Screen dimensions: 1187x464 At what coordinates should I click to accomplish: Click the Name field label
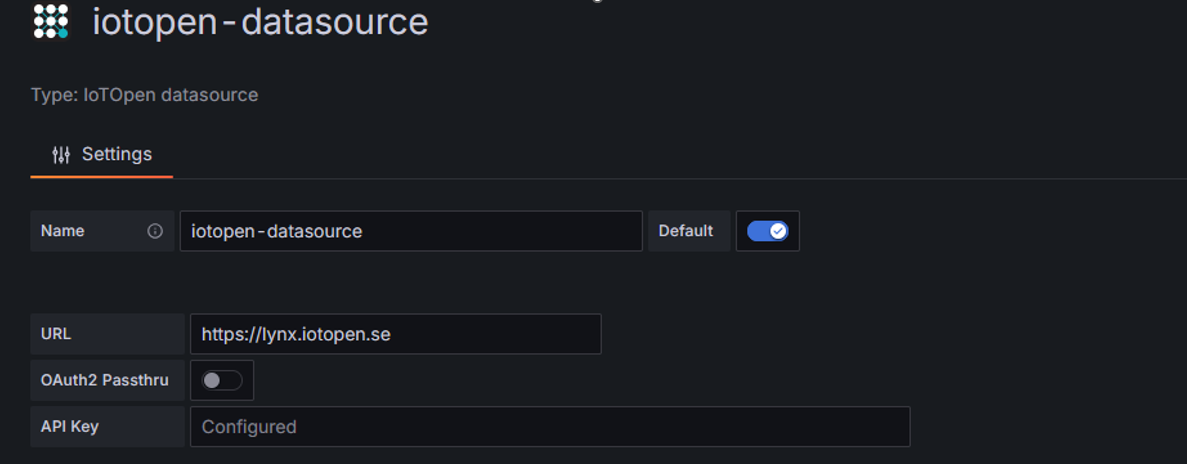pos(63,231)
